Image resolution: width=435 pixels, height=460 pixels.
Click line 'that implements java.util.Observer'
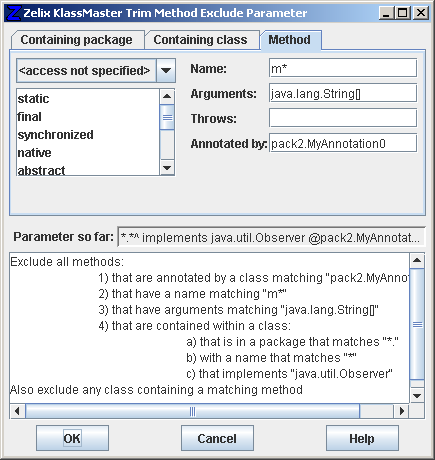289,374
